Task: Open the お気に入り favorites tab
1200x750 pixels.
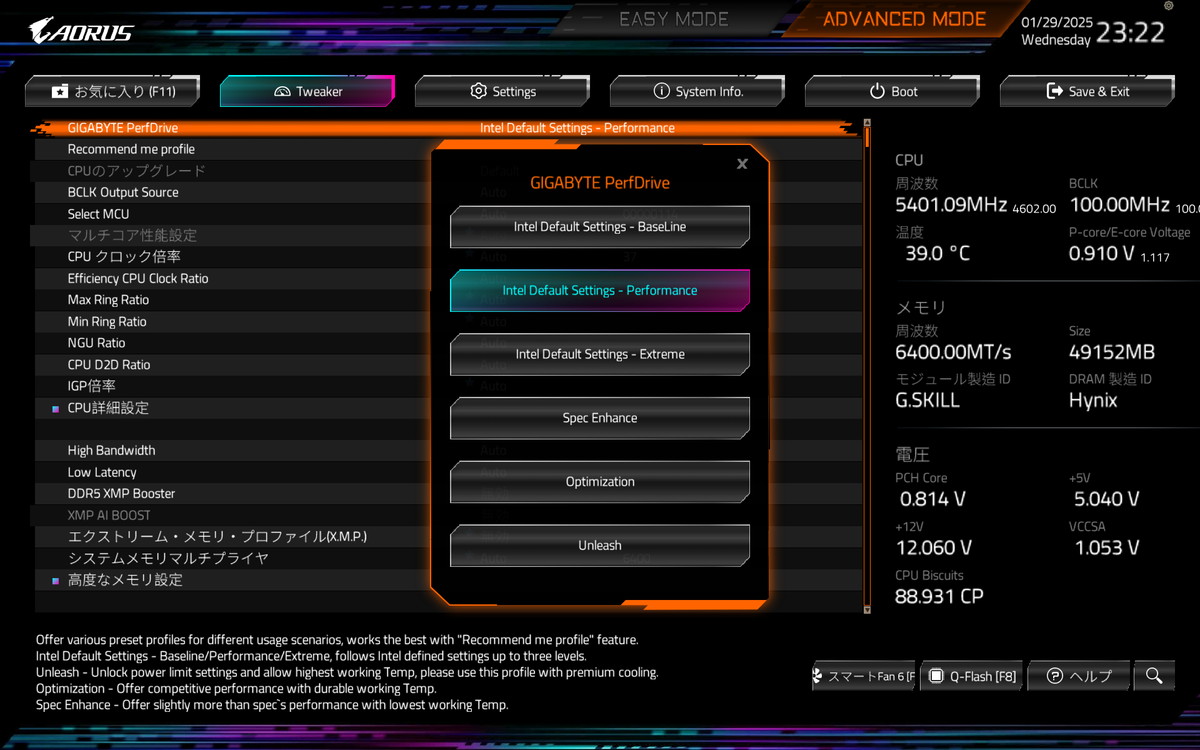Action: 113,91
